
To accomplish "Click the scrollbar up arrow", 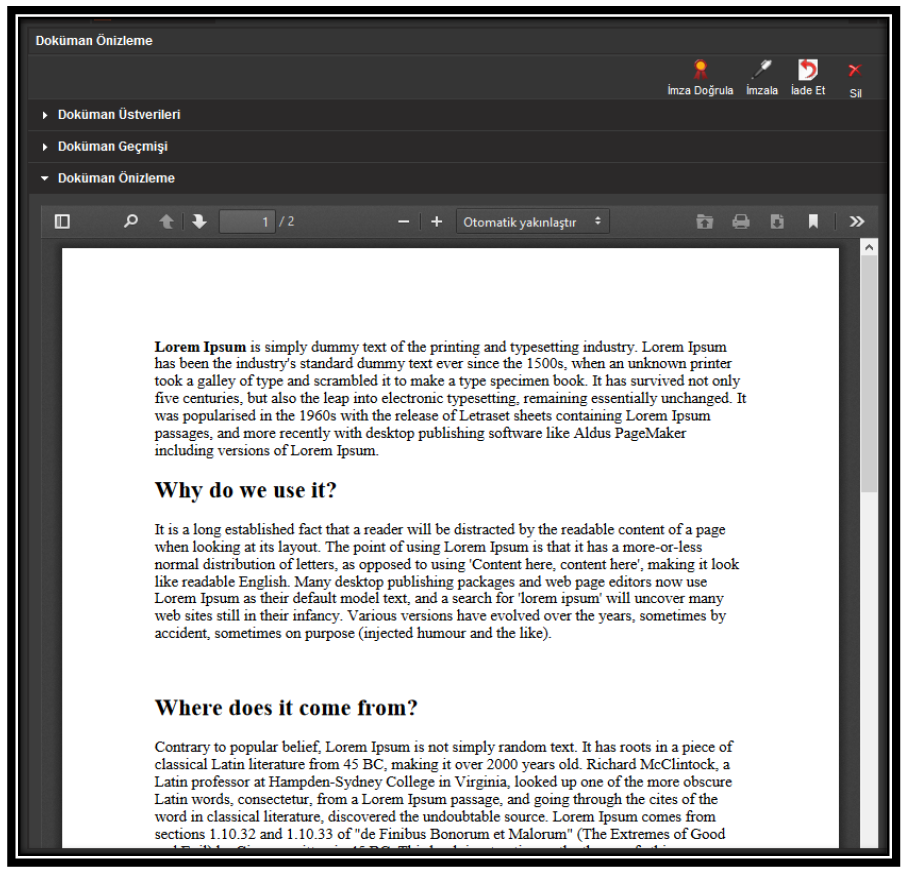I will click(x=869, y=247).
